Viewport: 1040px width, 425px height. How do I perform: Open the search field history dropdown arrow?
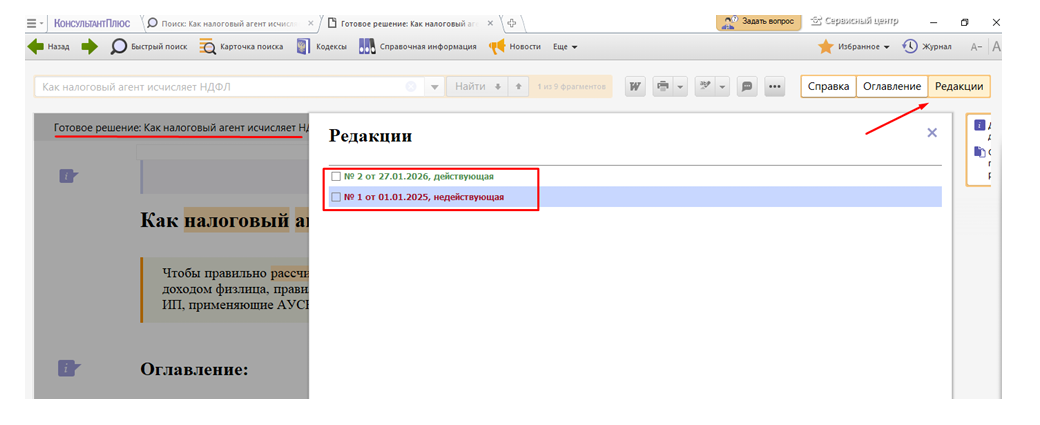click(435, 87)
